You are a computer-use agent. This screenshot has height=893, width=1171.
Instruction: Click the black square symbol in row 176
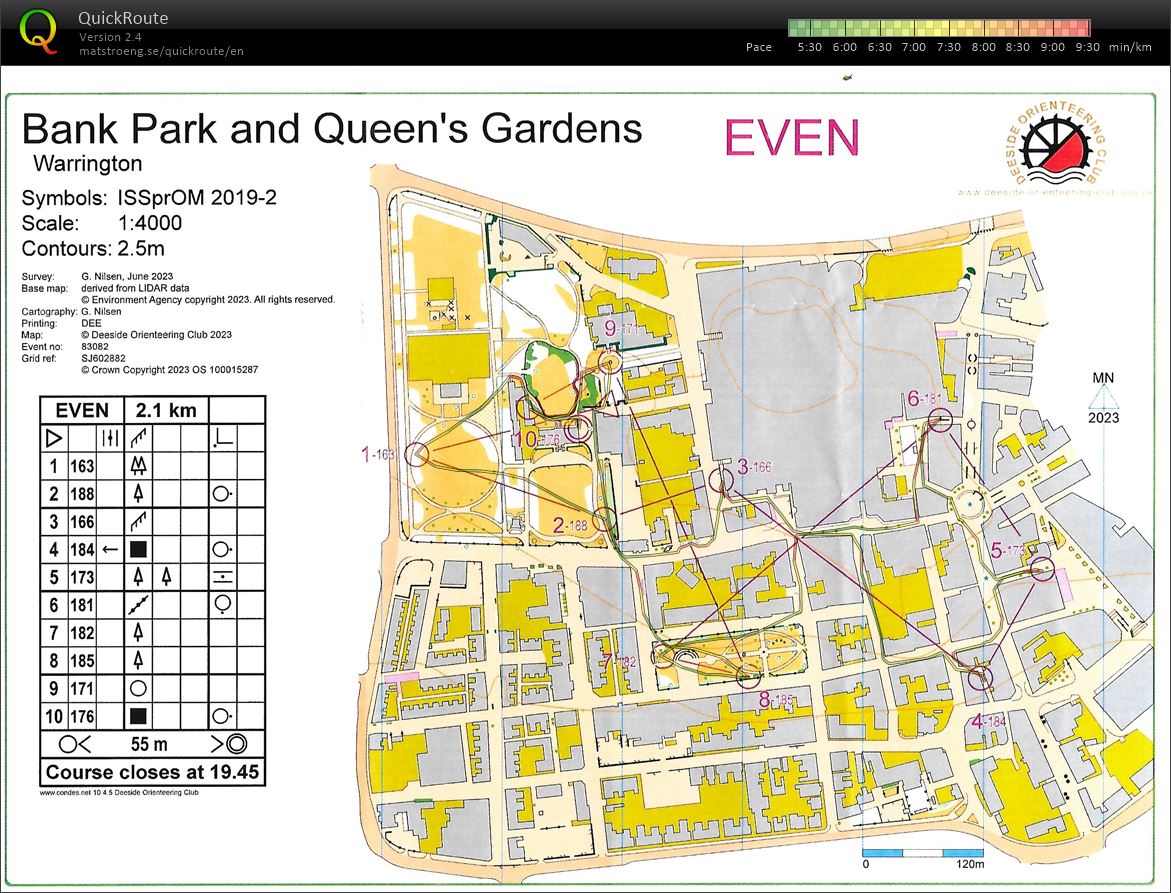[138, 717]
